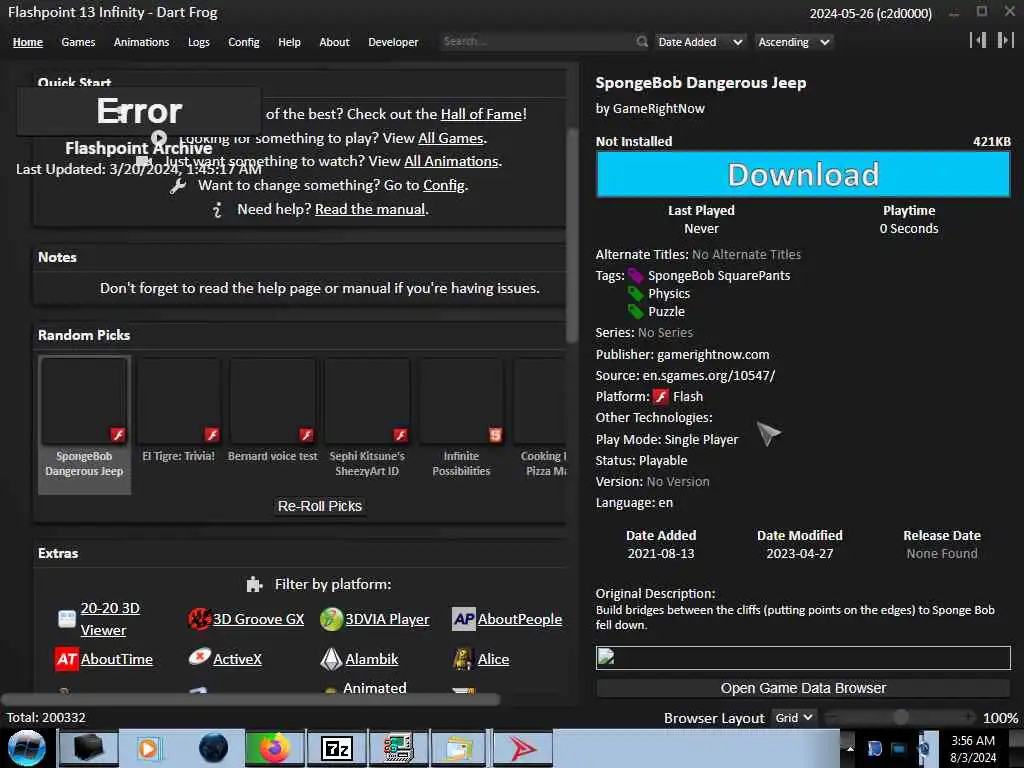Open the Read the manual link
The height and width of the screenshot is (768, 1024).
pos(370,209)
